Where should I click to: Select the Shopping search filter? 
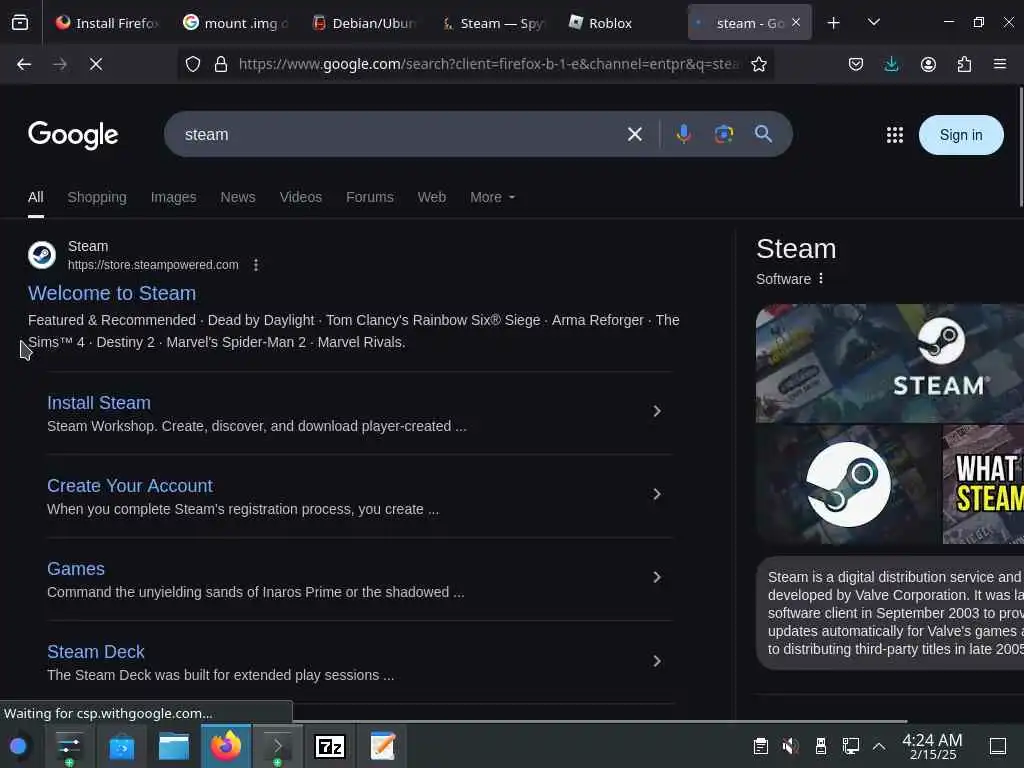[97, 197]
